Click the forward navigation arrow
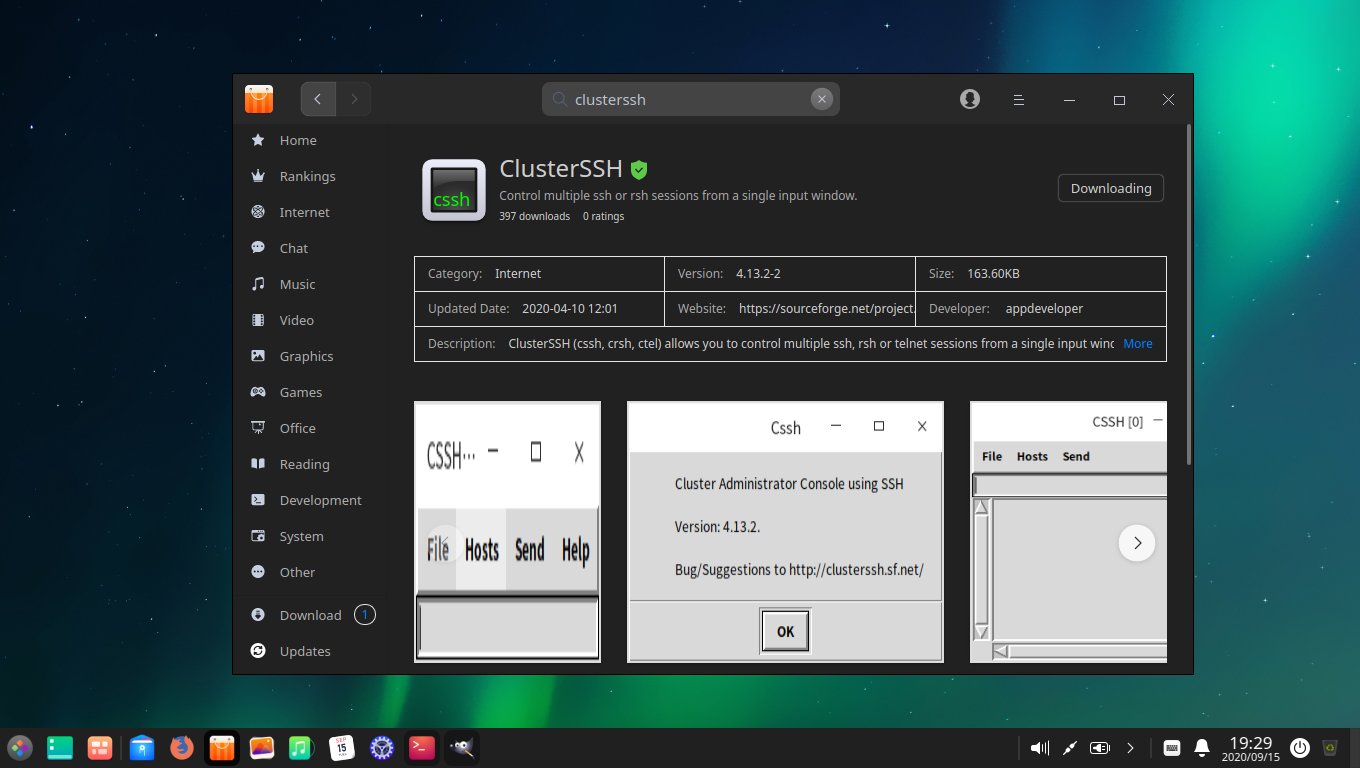1360x768 pixels. click(x=354, y=99)
